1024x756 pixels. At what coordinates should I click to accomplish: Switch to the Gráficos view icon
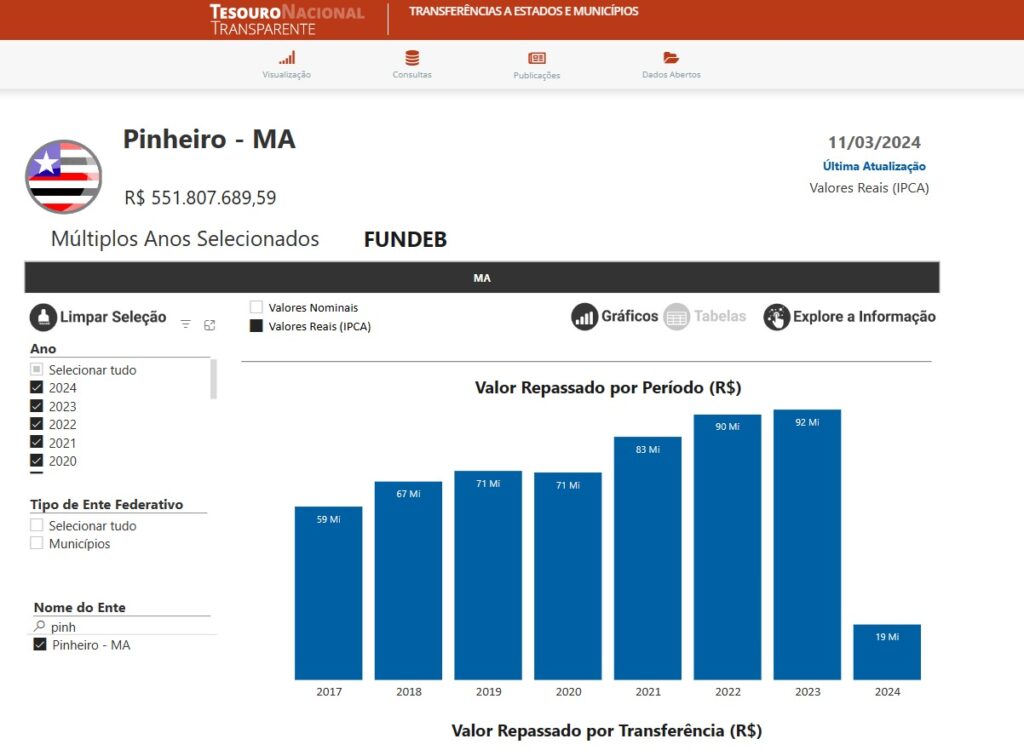pyautogui.click(x=584, y=317)
